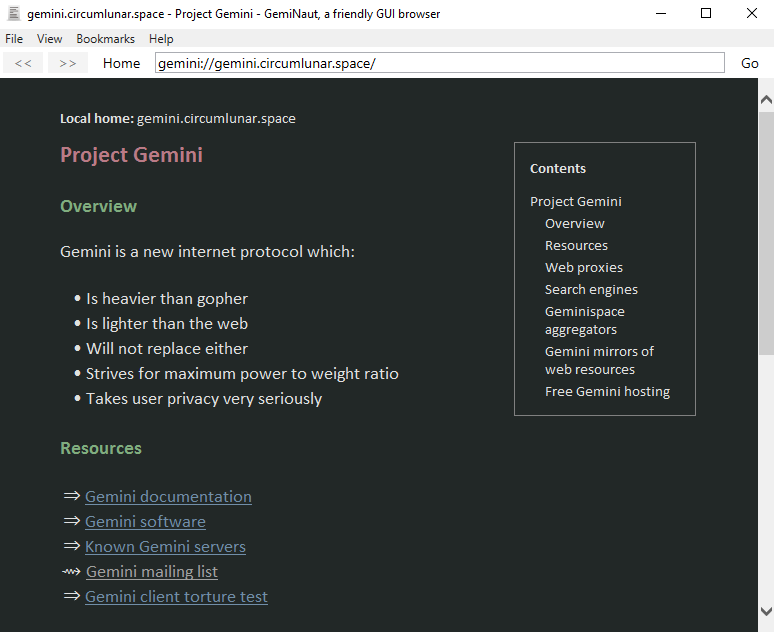Click the Resources section heading
774x632 pixels.
point(101,448)
